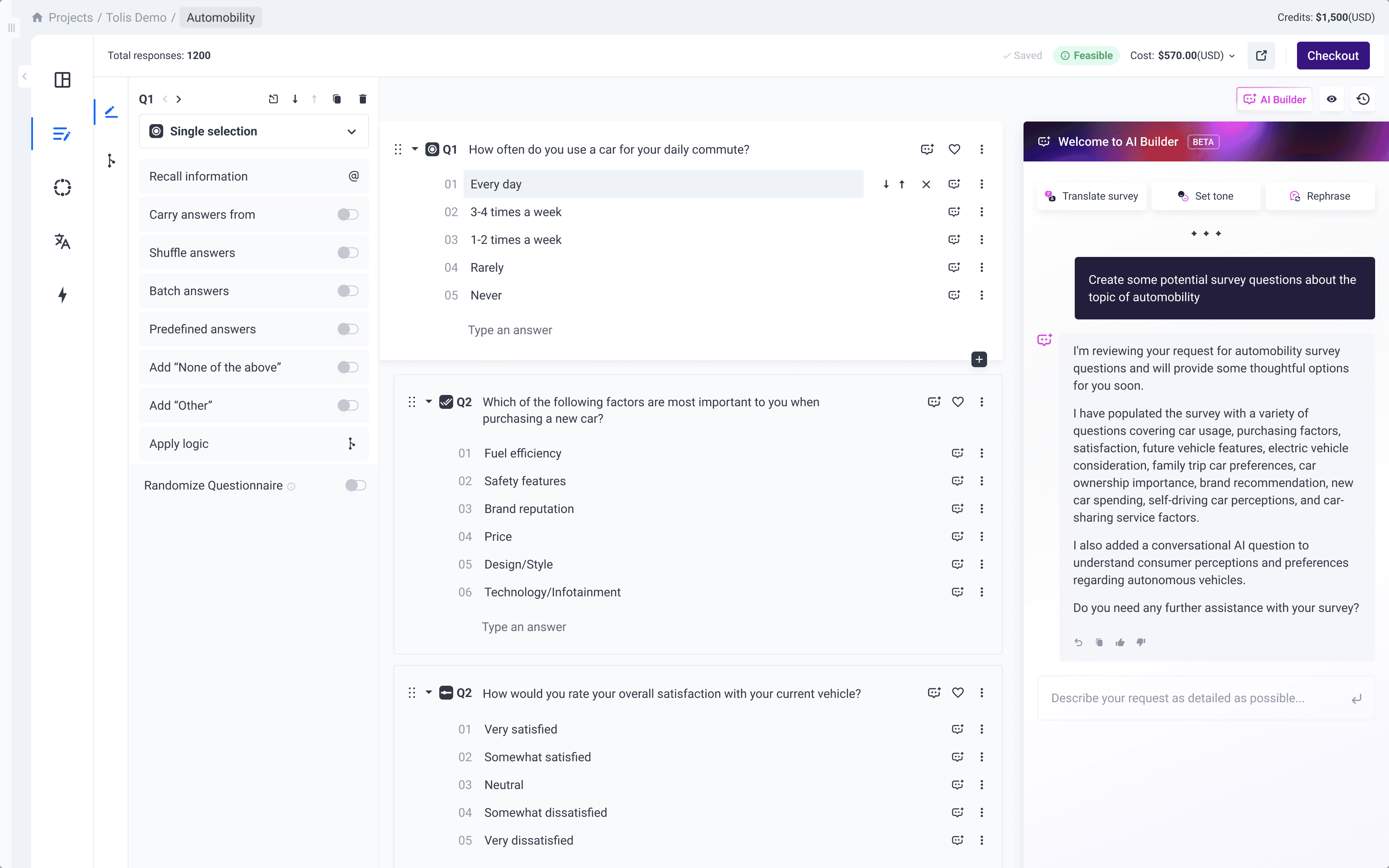Screen dimensions: 1389x868
Task: Delete question Q1 using the trash icon
Action: (362, 99)
